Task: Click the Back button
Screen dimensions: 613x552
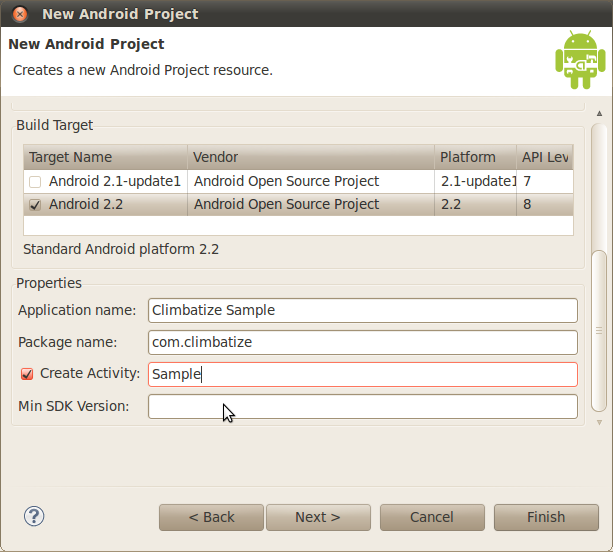Action: (212, 517)
